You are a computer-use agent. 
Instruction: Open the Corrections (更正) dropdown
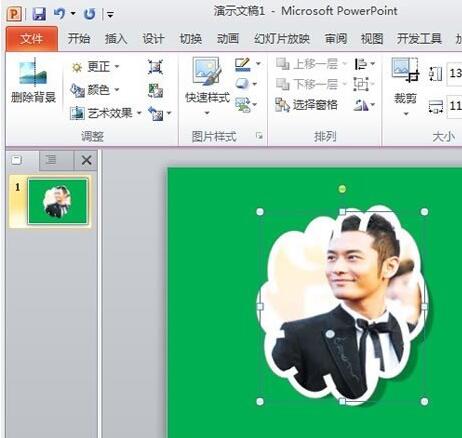coord(95,67)
